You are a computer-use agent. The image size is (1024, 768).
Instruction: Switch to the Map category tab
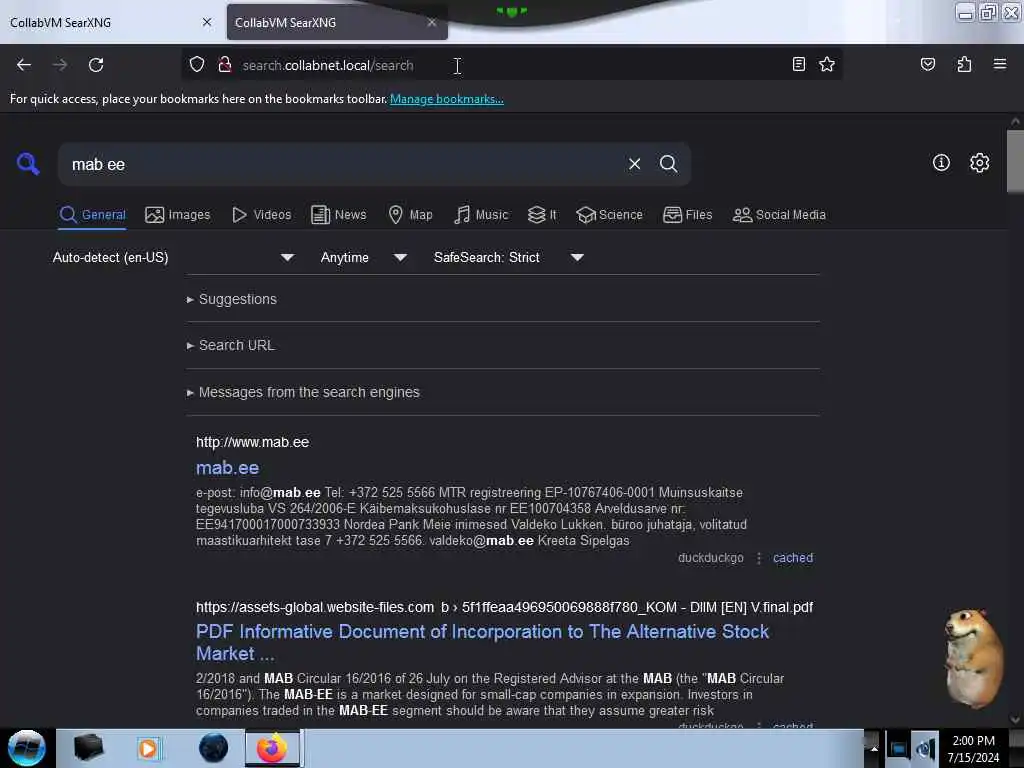410,215
